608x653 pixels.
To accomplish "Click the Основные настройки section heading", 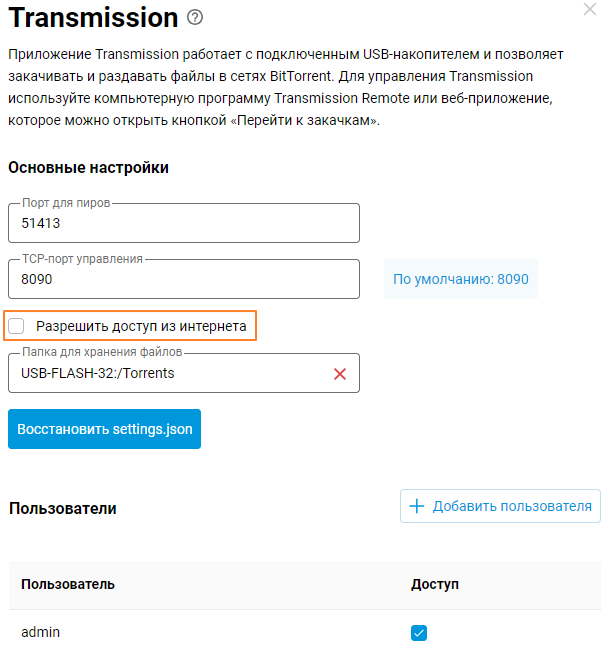I will coord(89,168).
